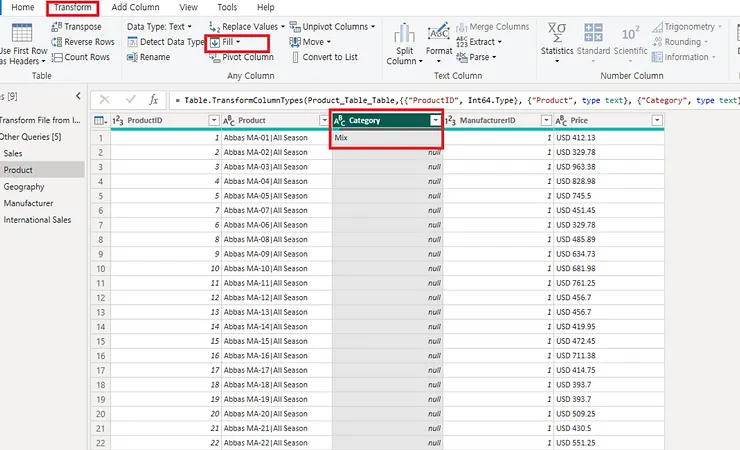Select the Geography query
Screen dimensions: 740x450
[x=24, y=187]
